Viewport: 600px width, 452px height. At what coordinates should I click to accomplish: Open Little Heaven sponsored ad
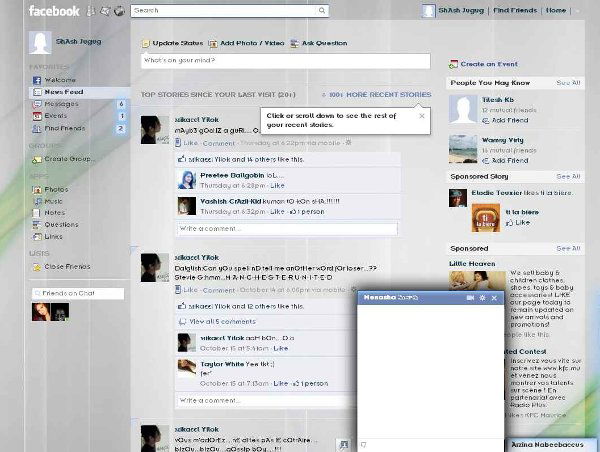[472, 264]
